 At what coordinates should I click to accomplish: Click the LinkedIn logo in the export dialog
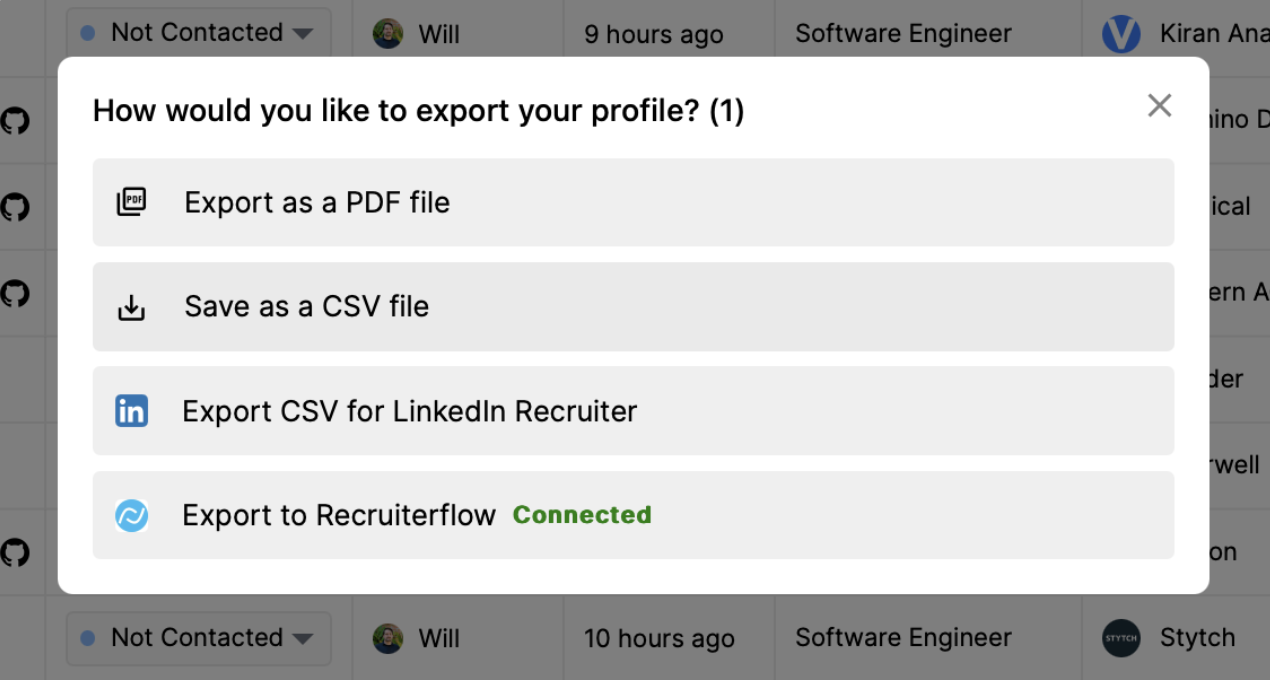click(x=131, y=410)
